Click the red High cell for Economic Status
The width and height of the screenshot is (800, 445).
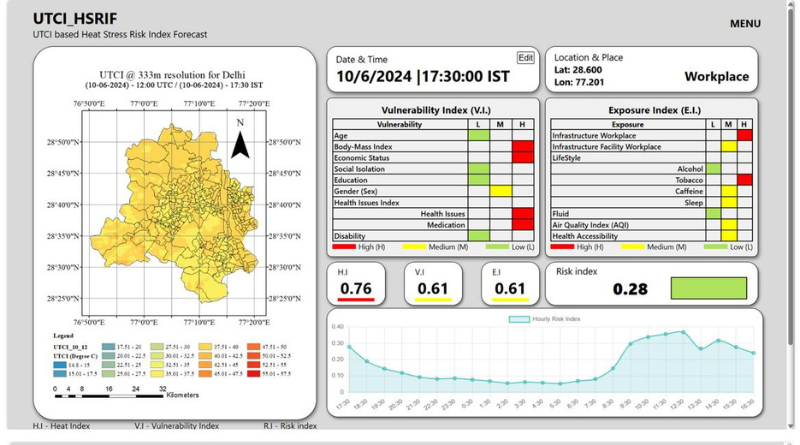tap(523, 158)
